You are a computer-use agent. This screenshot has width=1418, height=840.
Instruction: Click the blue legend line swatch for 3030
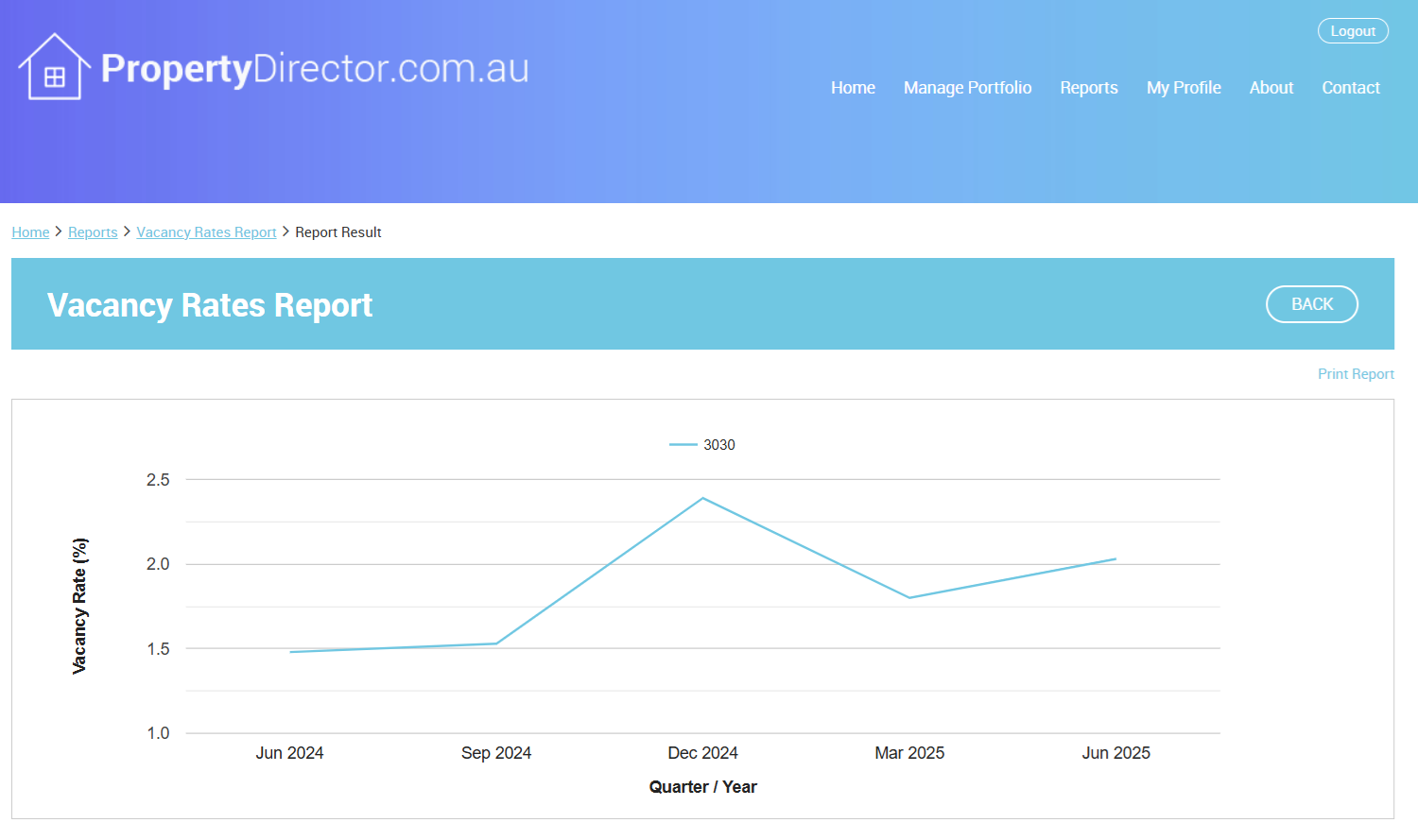[683, 445]
